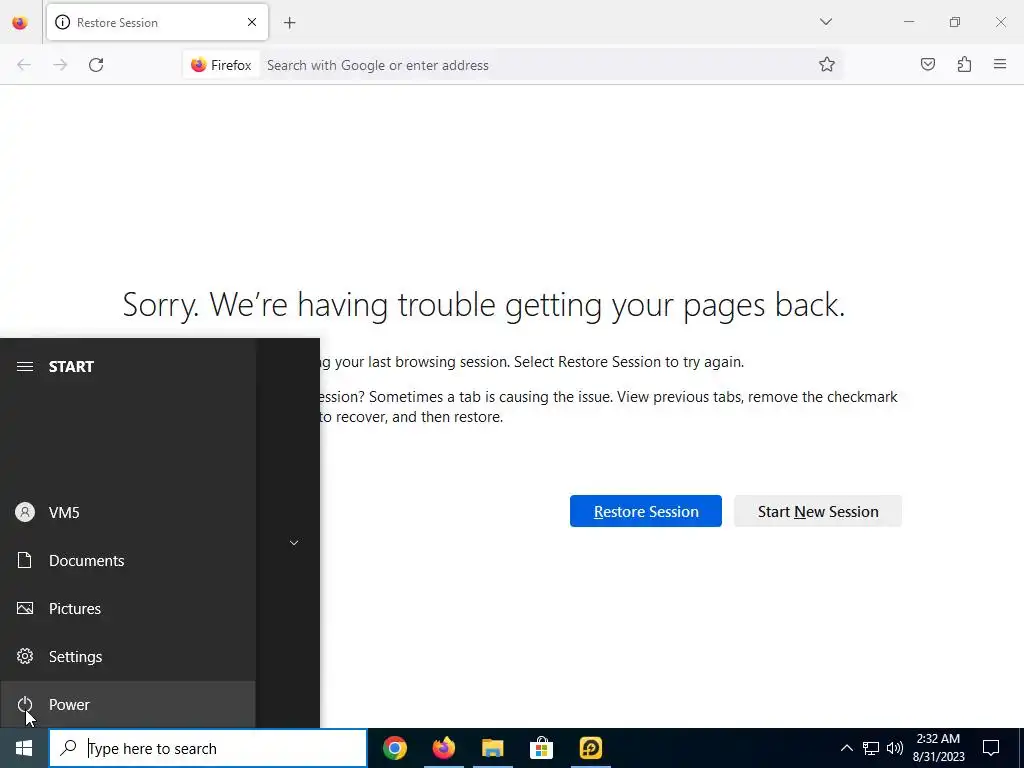Open the Extensions puzzle icon
The height and width of the screenshot is (768, 1024).
point(964,65)
